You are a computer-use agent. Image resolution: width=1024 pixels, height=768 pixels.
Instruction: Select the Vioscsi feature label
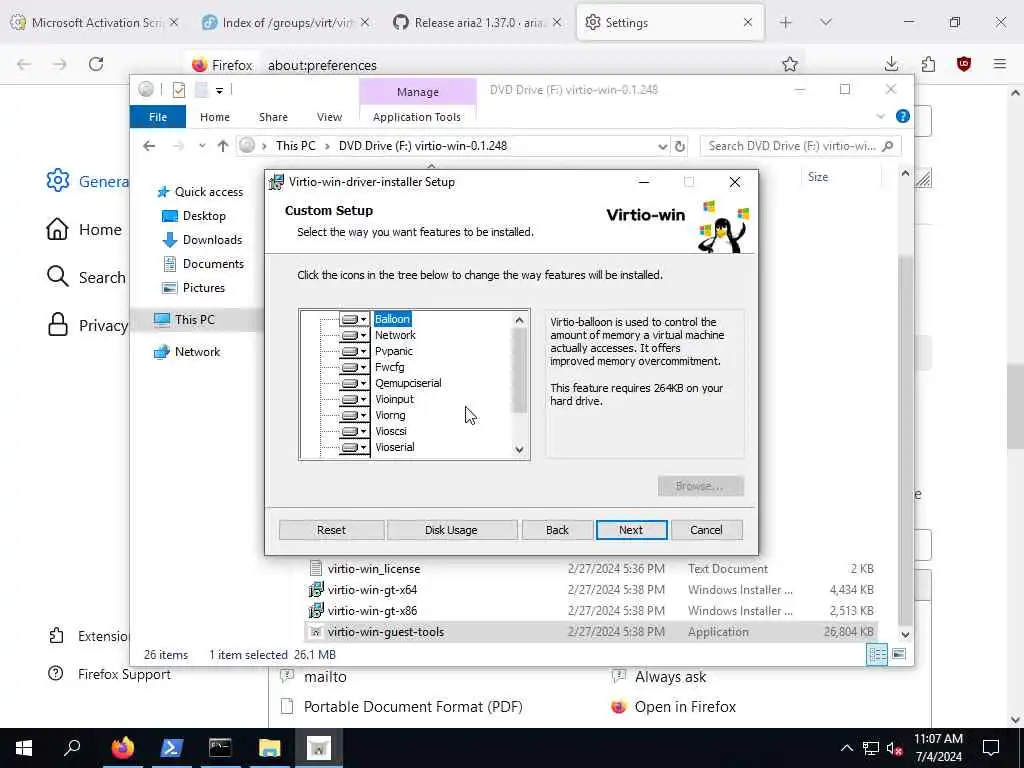pyautogui.click(x=391, y=431)
